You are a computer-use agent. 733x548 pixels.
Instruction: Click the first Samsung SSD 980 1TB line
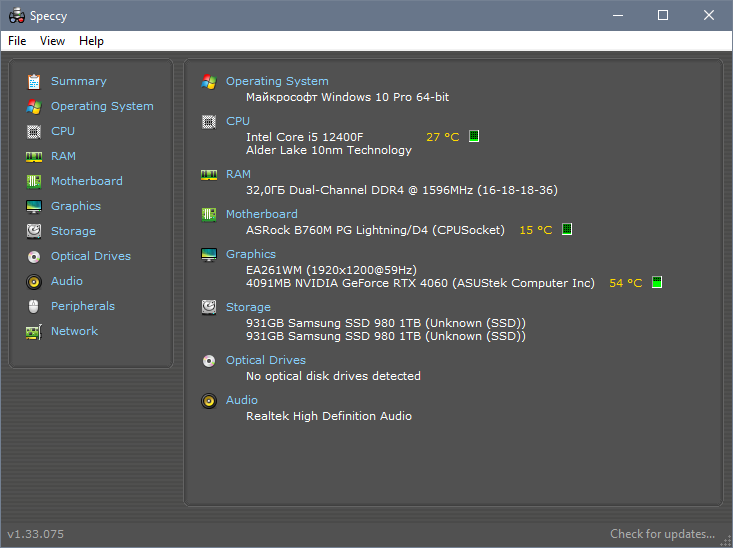click(x=386, y=323)
